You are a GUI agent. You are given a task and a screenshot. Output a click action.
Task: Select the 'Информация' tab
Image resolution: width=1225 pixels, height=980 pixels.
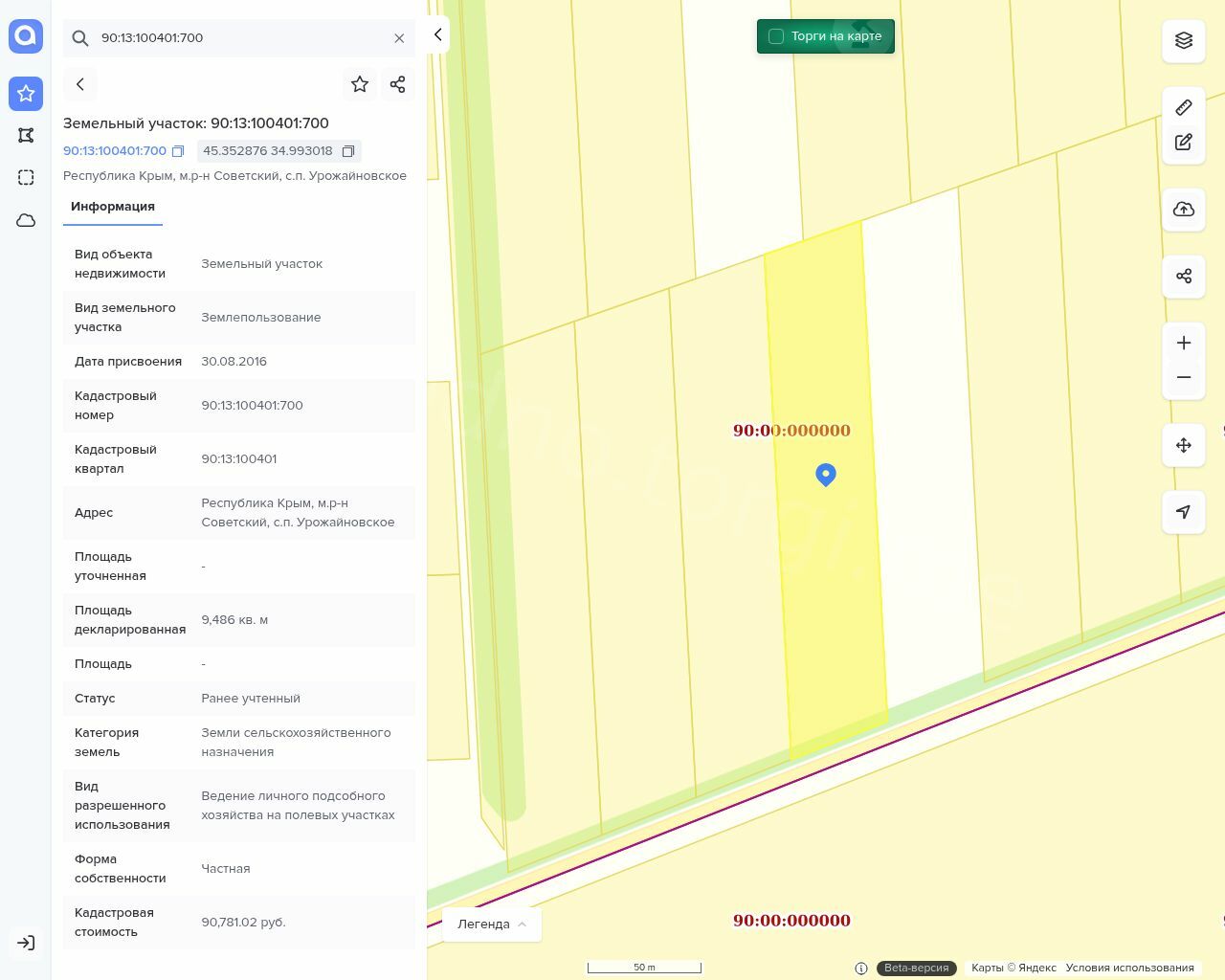[x=113, y=207]
